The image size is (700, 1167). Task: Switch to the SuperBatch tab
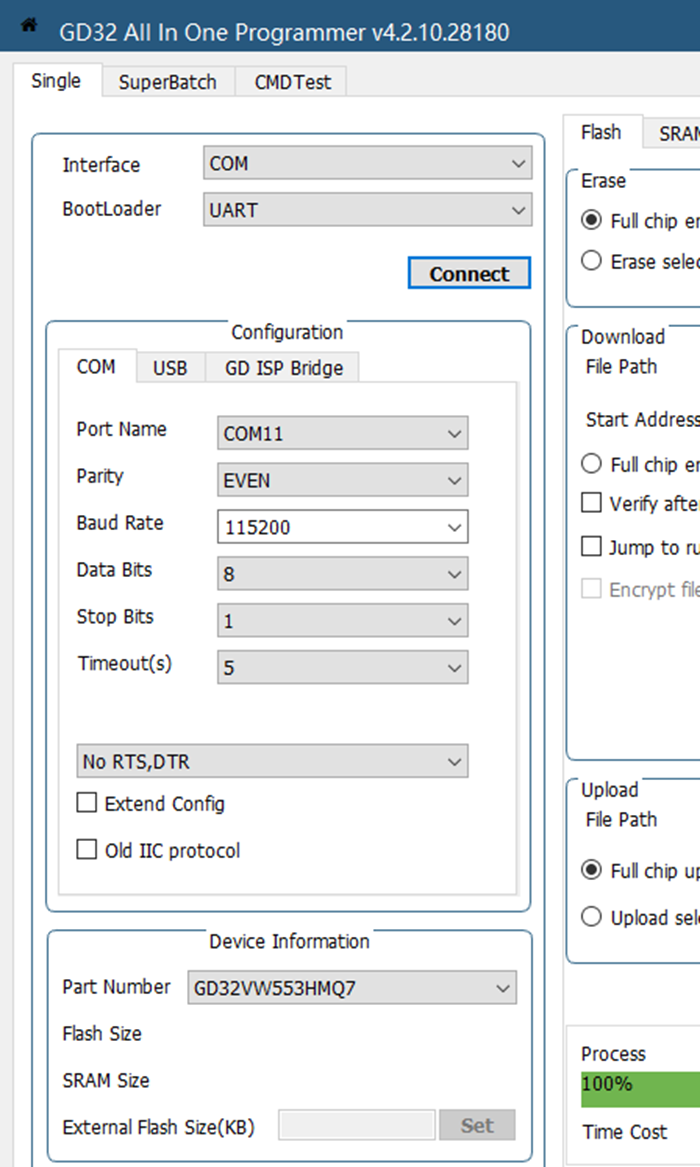coord(167,82)
